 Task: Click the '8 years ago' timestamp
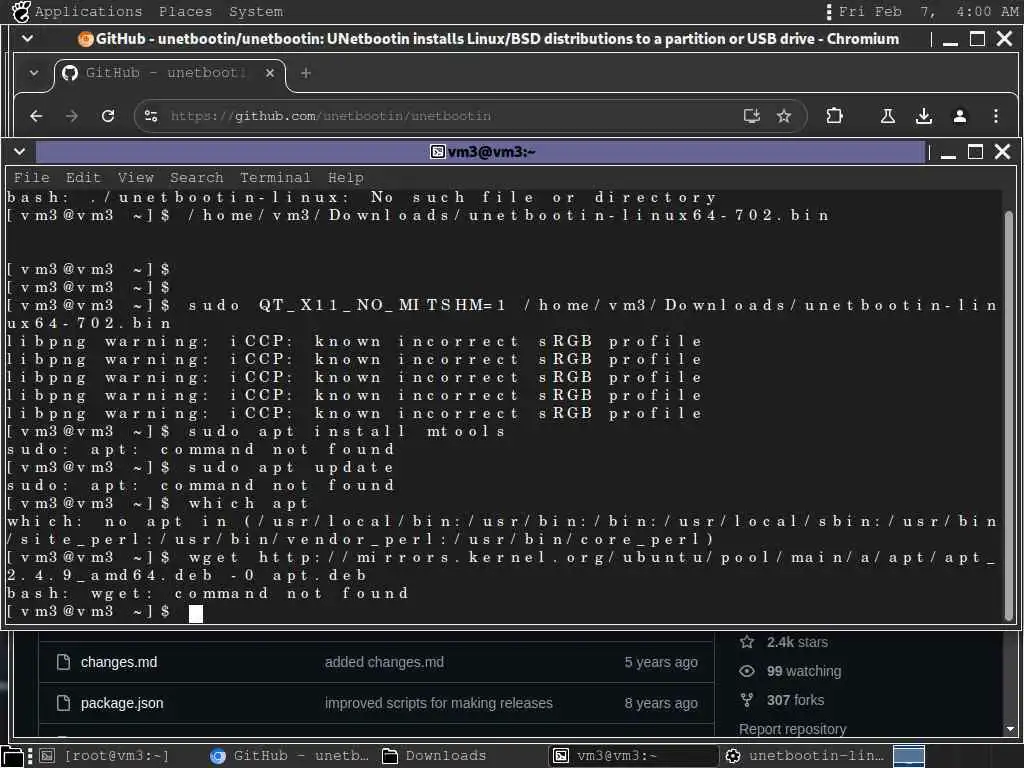tap(660, 703)
